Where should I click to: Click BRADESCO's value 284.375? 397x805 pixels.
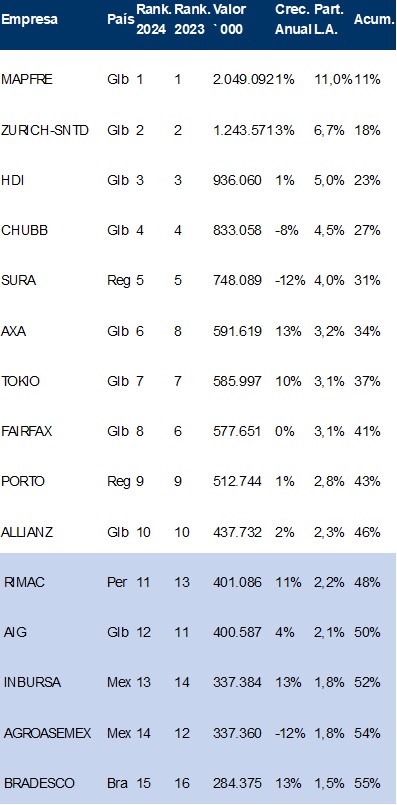pos(237,783)
